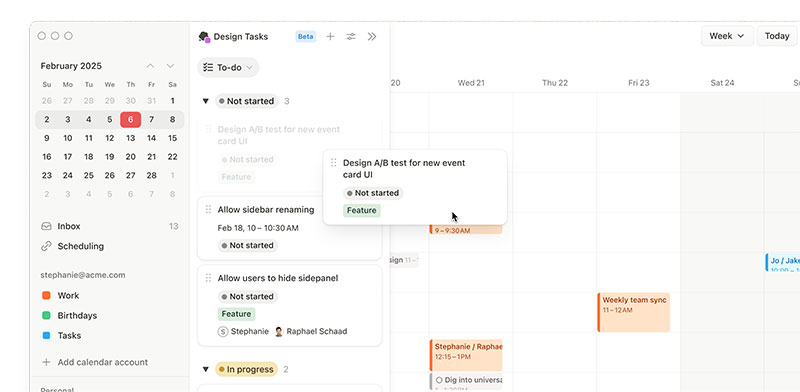
Task: Collapse the Not started group
Action: [x=206, y=101]
